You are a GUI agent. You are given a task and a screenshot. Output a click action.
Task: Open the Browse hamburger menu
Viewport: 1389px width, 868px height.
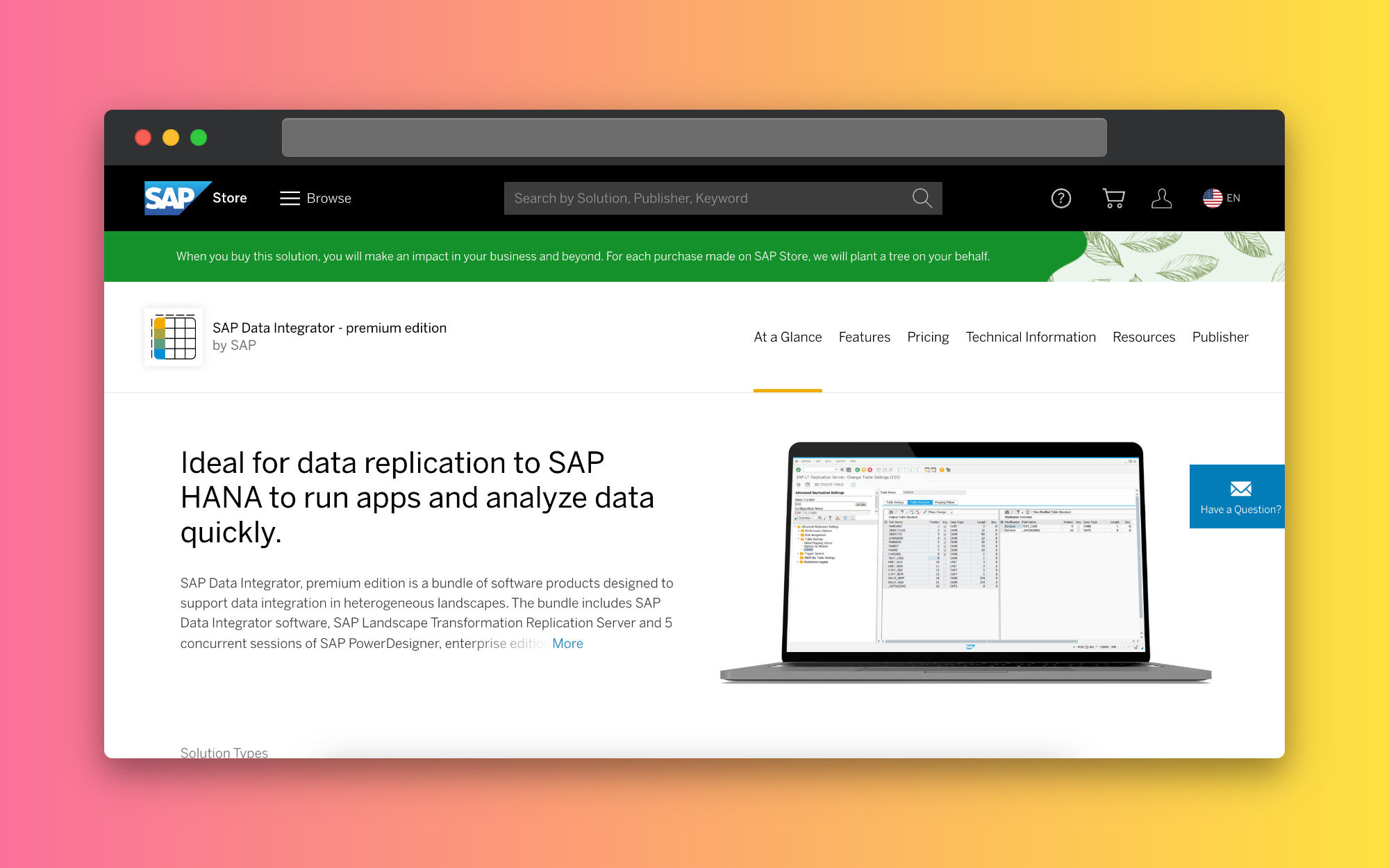290,199
